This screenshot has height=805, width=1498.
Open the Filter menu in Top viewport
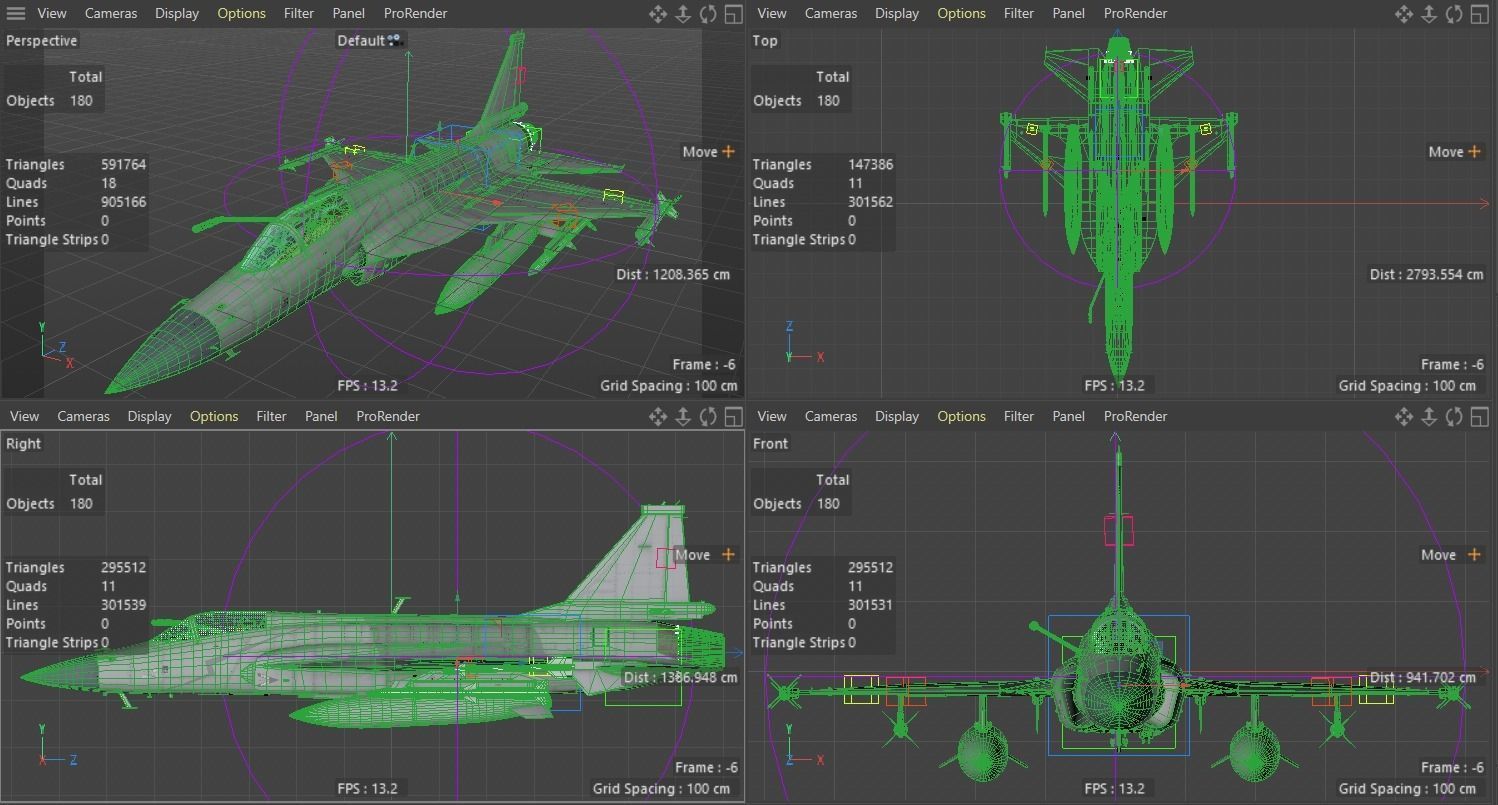pyautogui.click(x=1019, y=13)
